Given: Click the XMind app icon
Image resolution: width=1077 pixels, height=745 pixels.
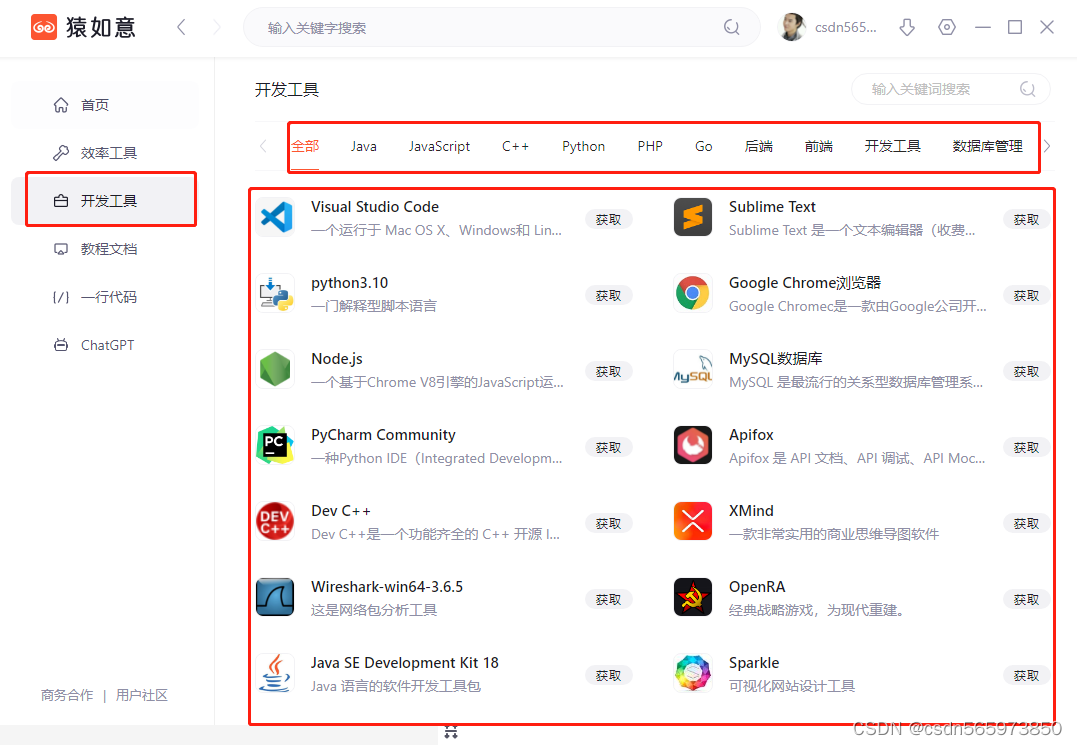Looking at the screenshot, I should [x=692, y=521].
